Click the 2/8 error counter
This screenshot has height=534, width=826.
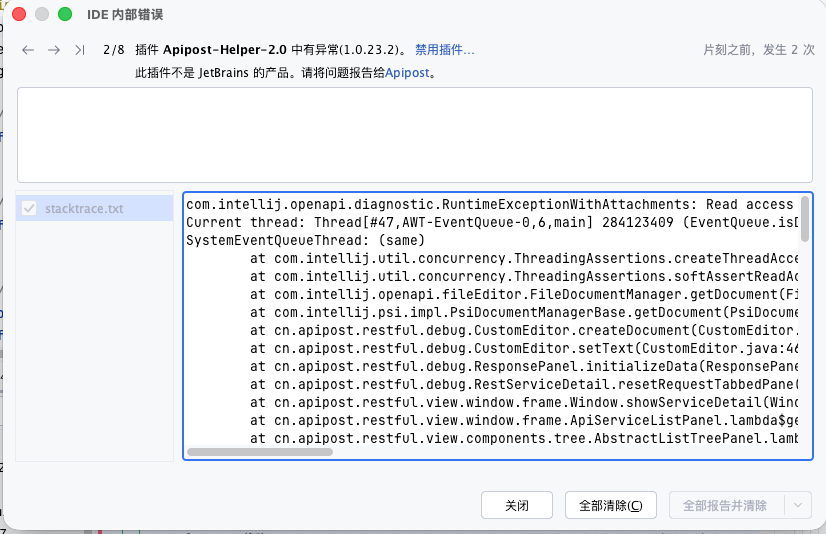click(x=114, y=50)
